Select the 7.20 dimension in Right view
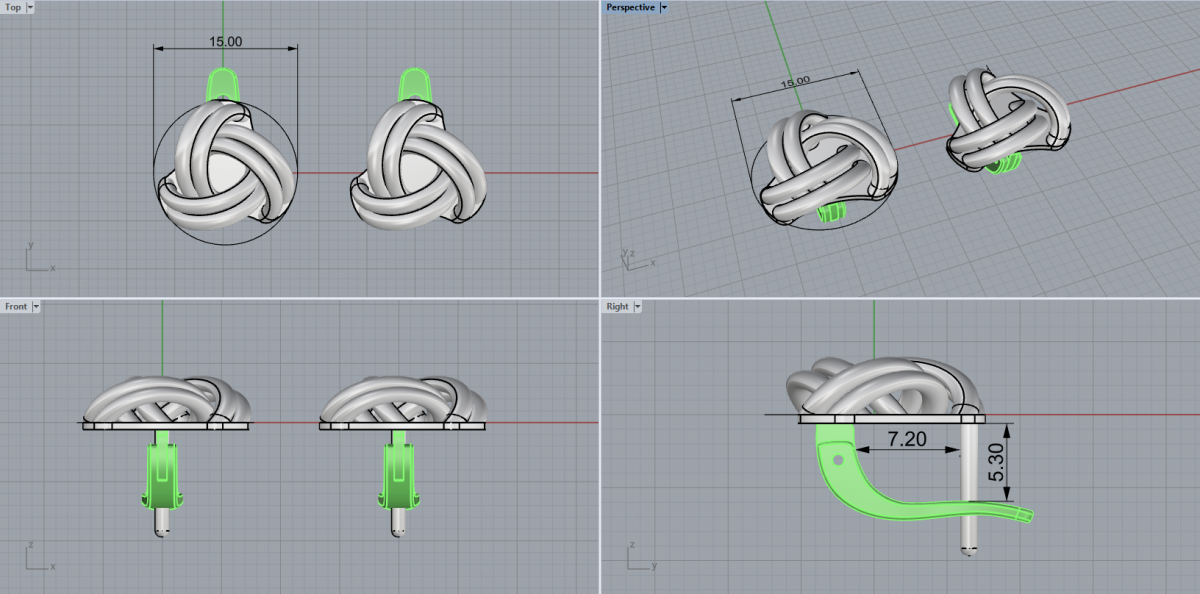Viewport: 1200px width, 594px height. tap(905, 439)
